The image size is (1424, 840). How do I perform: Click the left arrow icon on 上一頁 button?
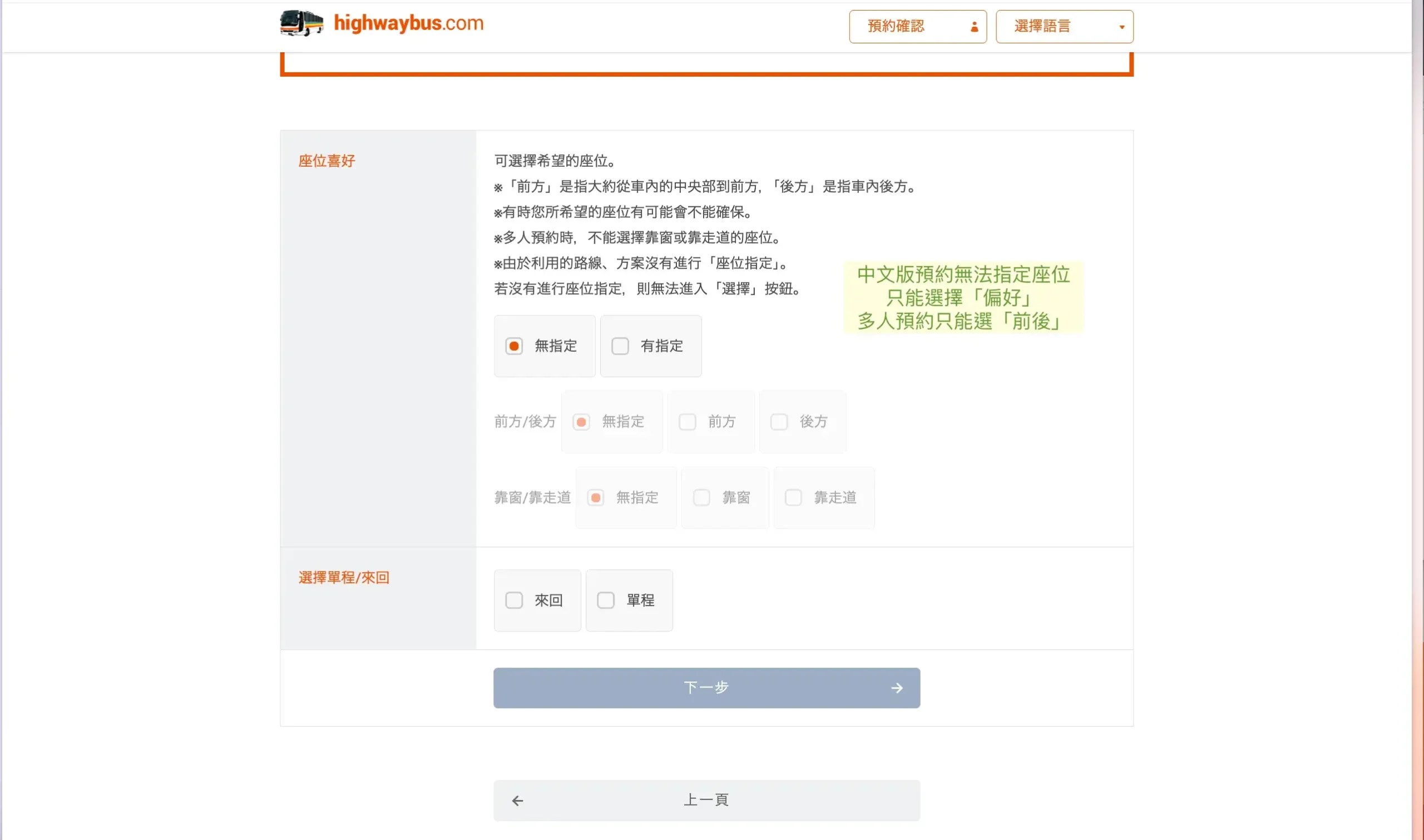click(x=517, y=800)
